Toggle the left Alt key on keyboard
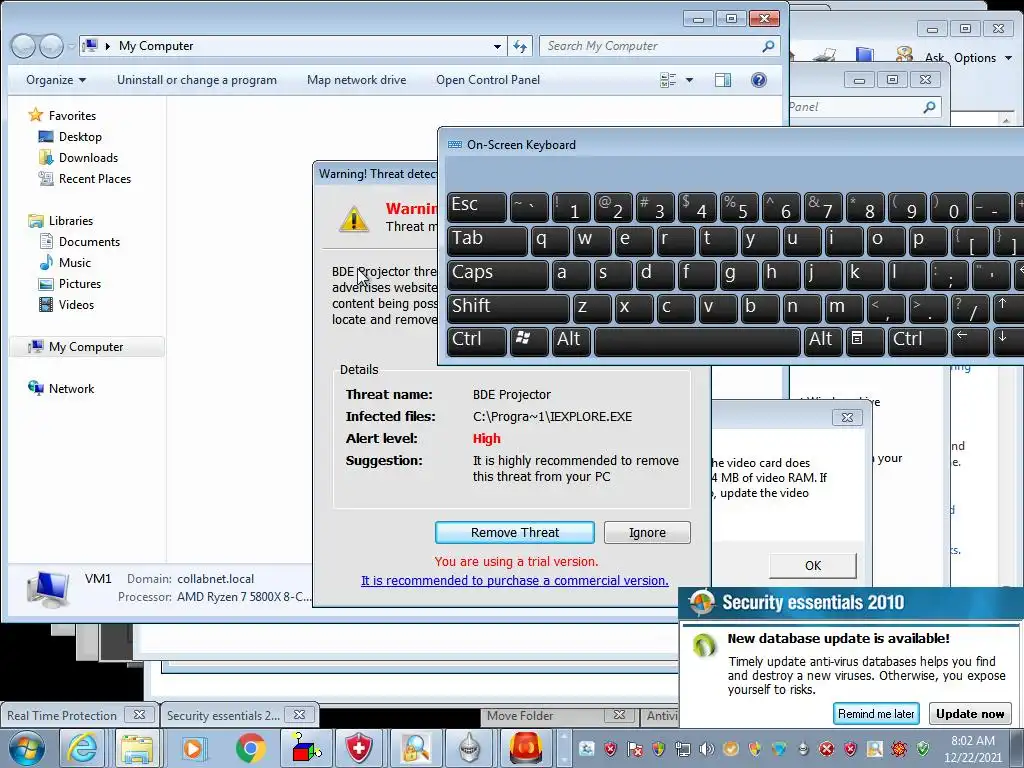 click(571, 340)
